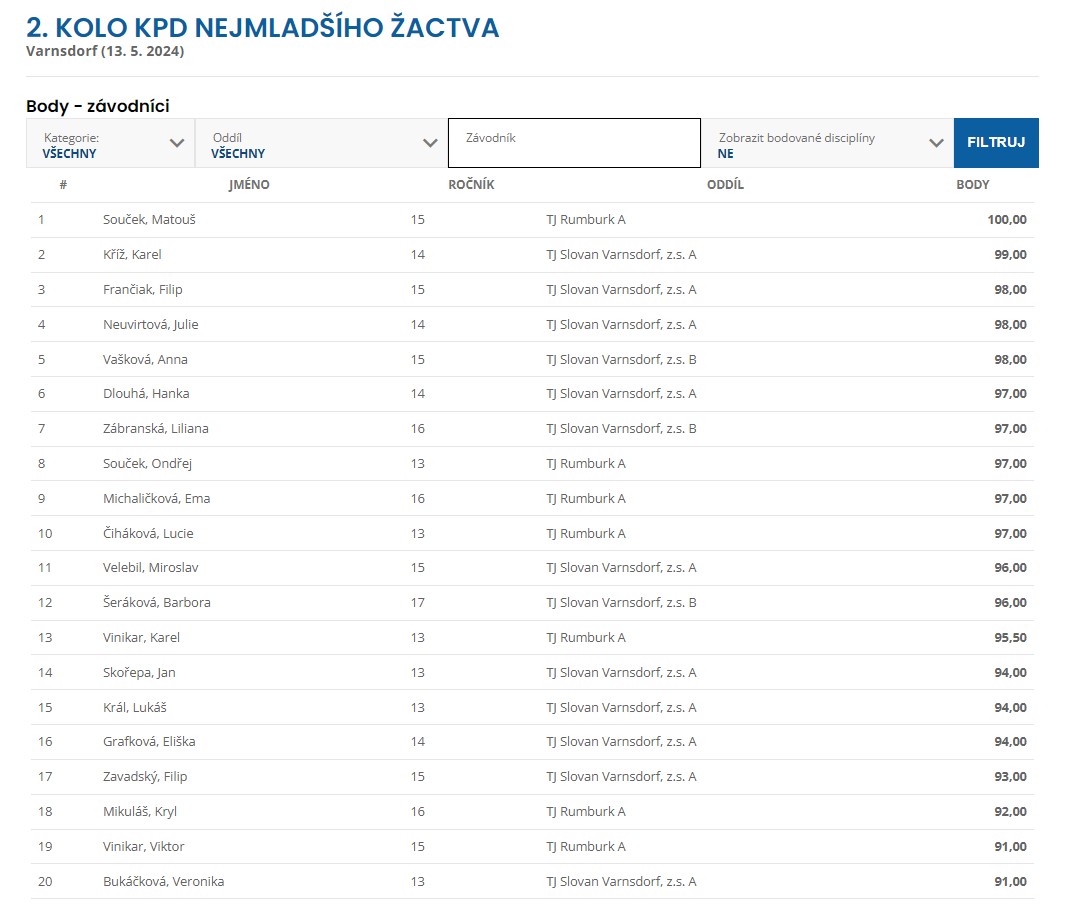Select competitor Michaličková, Ema
1088x905 pixels.
tap(156, 498)
